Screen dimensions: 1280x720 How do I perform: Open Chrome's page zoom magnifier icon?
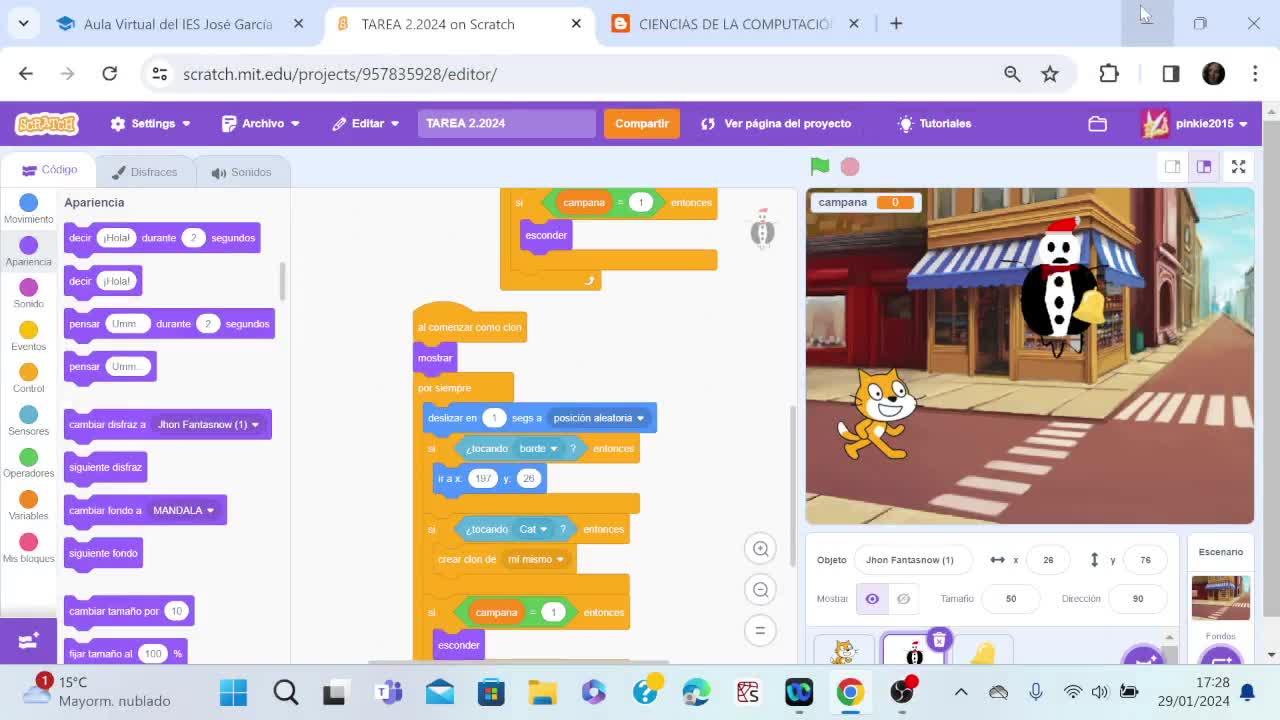point(1012,74)
